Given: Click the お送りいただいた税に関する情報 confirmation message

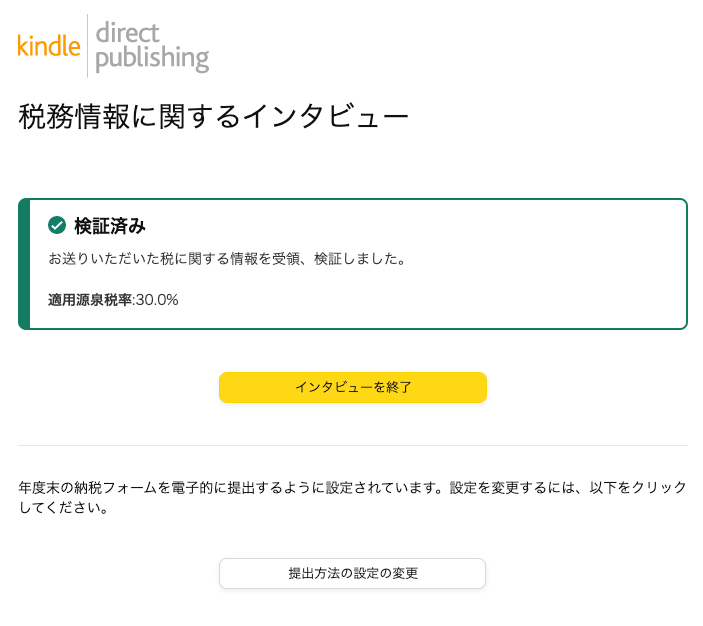Looking at the screenshot, I should (226, 259).
